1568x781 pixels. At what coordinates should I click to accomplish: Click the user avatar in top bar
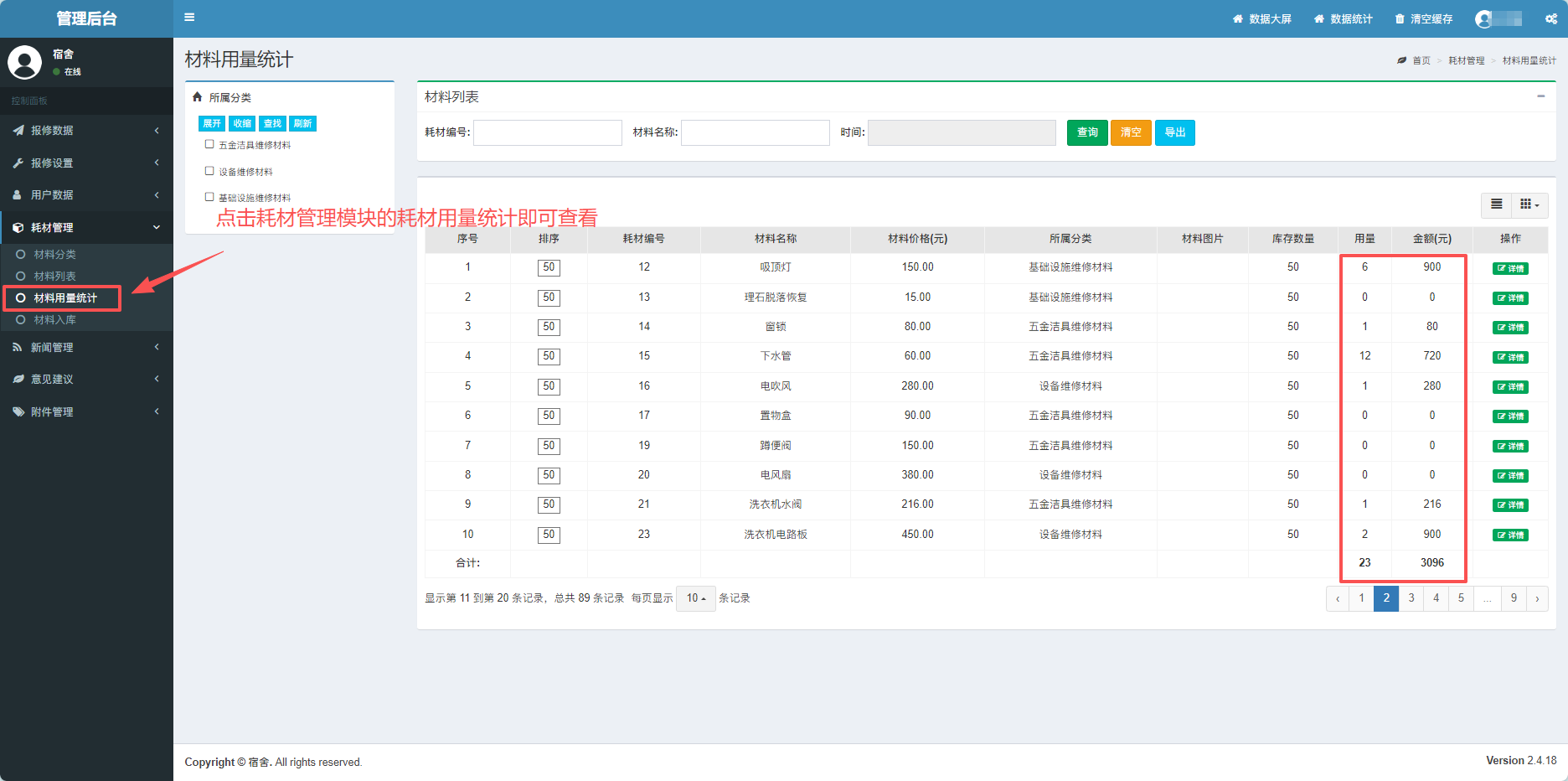[1484, 18]
